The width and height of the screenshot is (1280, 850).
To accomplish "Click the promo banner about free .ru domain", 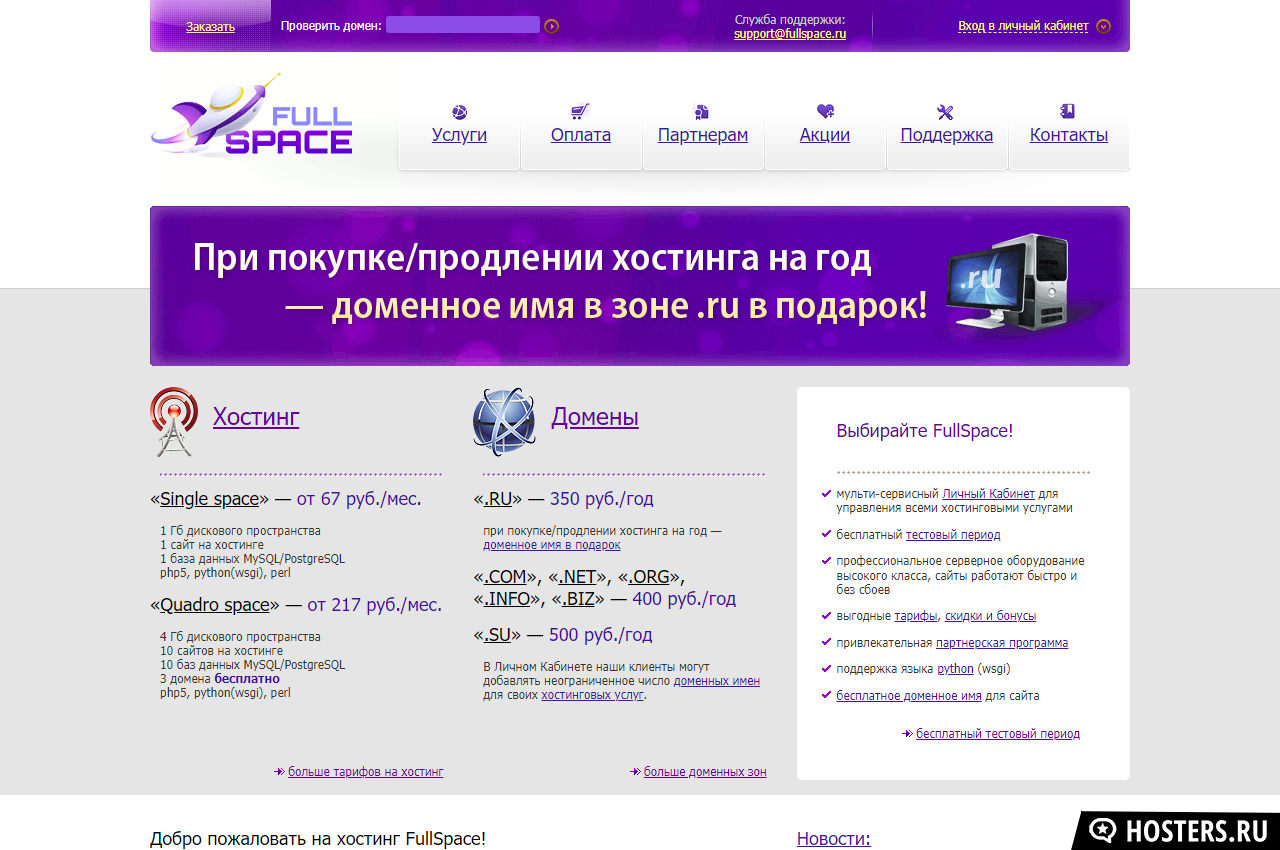I will (x=640, y=286).
